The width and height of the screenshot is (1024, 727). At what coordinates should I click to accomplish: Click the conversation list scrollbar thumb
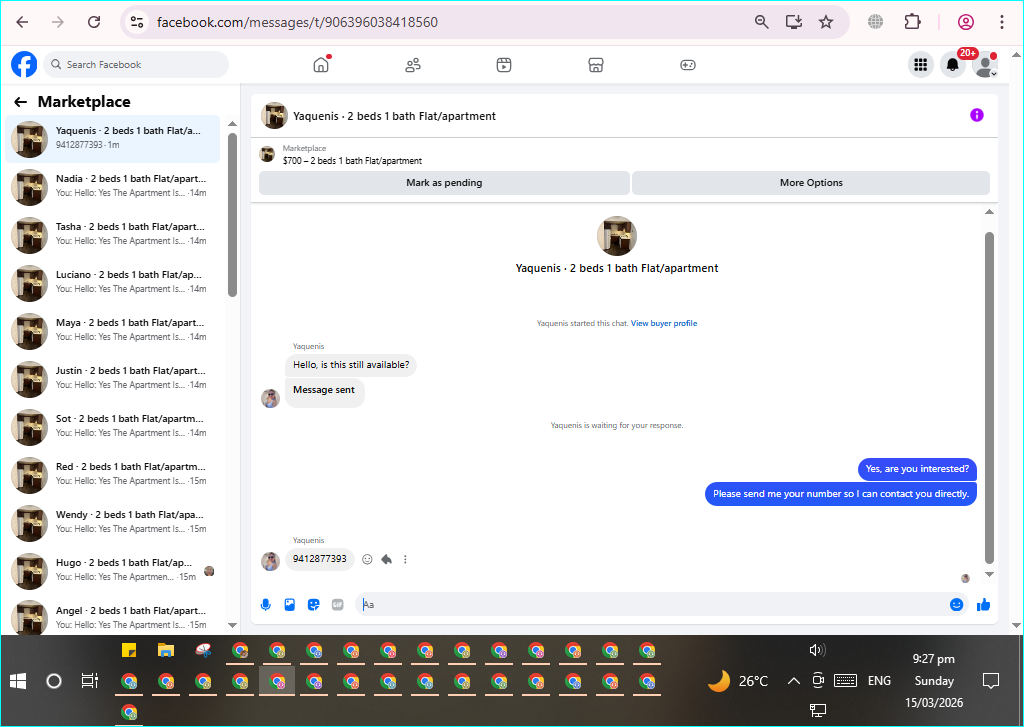click(232, 215)
